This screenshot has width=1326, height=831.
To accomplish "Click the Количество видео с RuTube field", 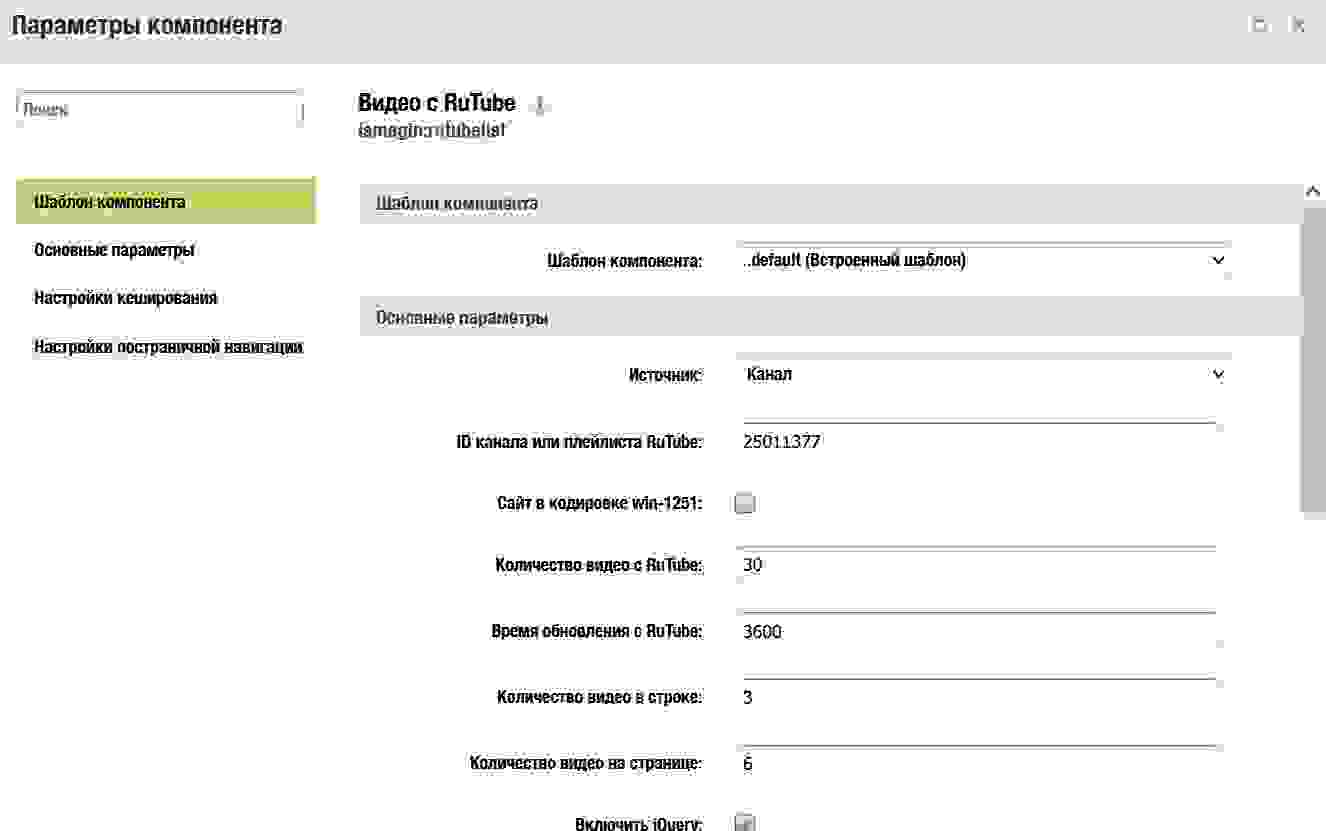I will click(x=977, y=565).
